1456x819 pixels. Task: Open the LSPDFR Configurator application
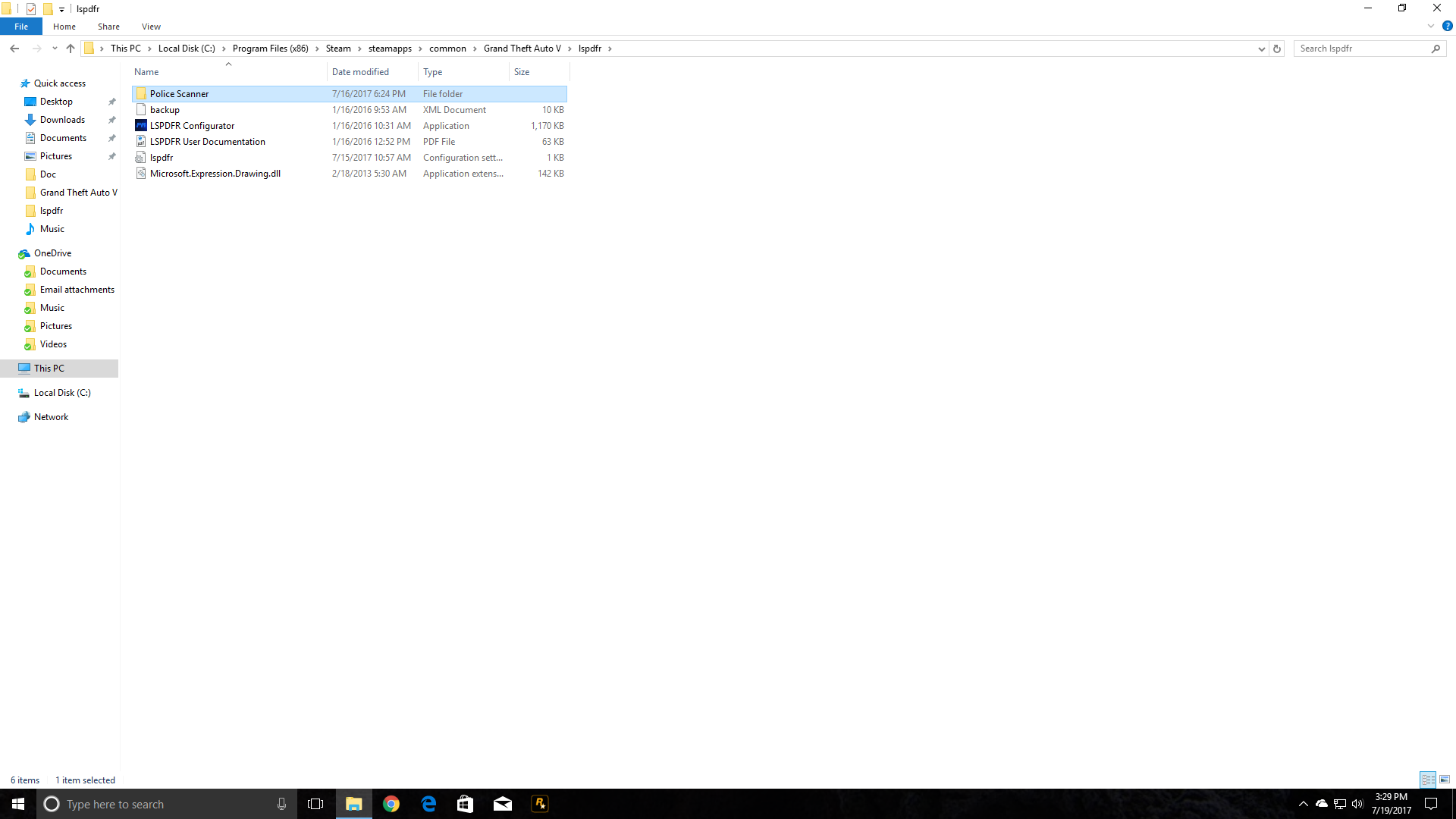coord(192,126)
